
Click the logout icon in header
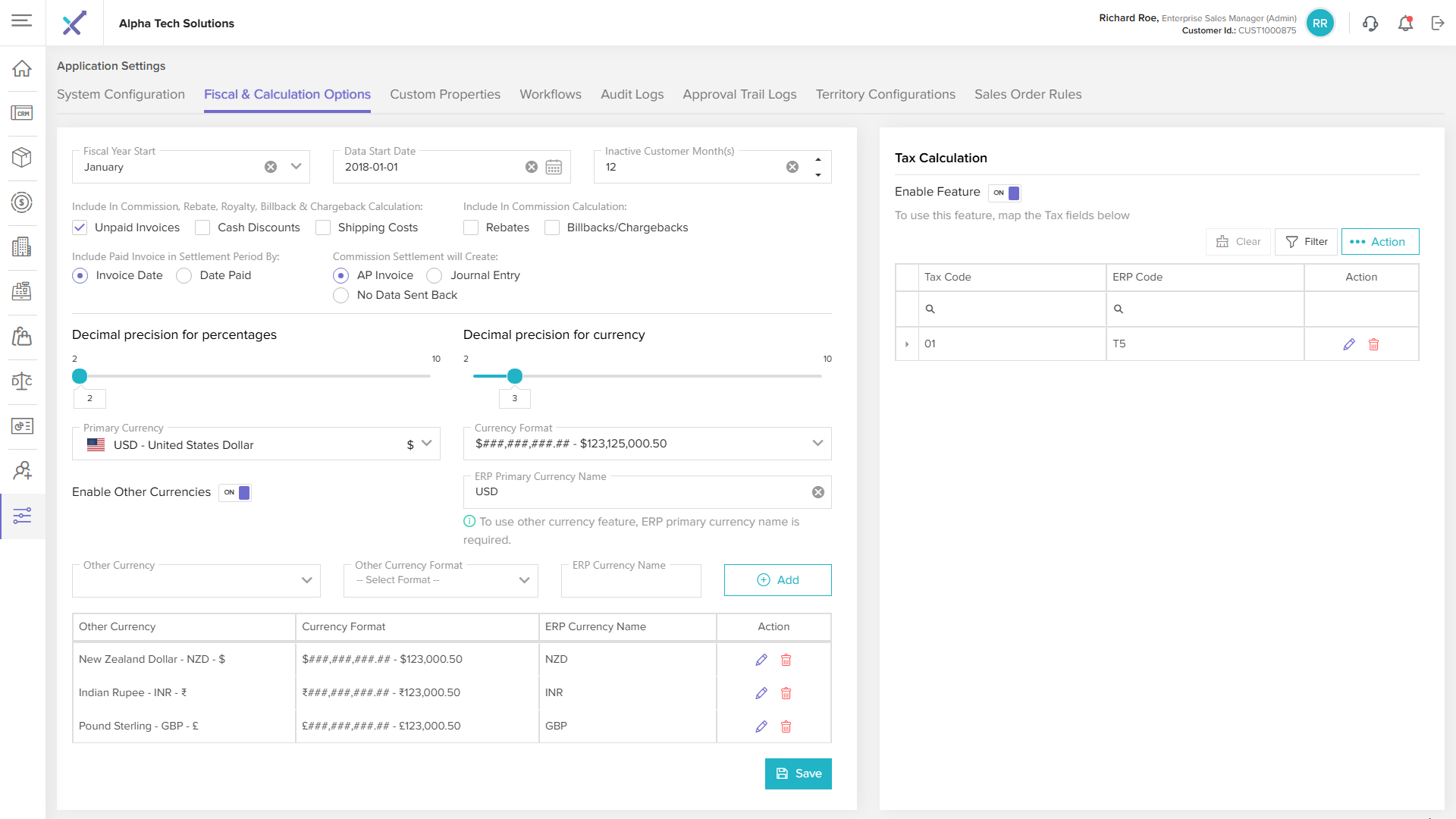(x=1438, y=24)
